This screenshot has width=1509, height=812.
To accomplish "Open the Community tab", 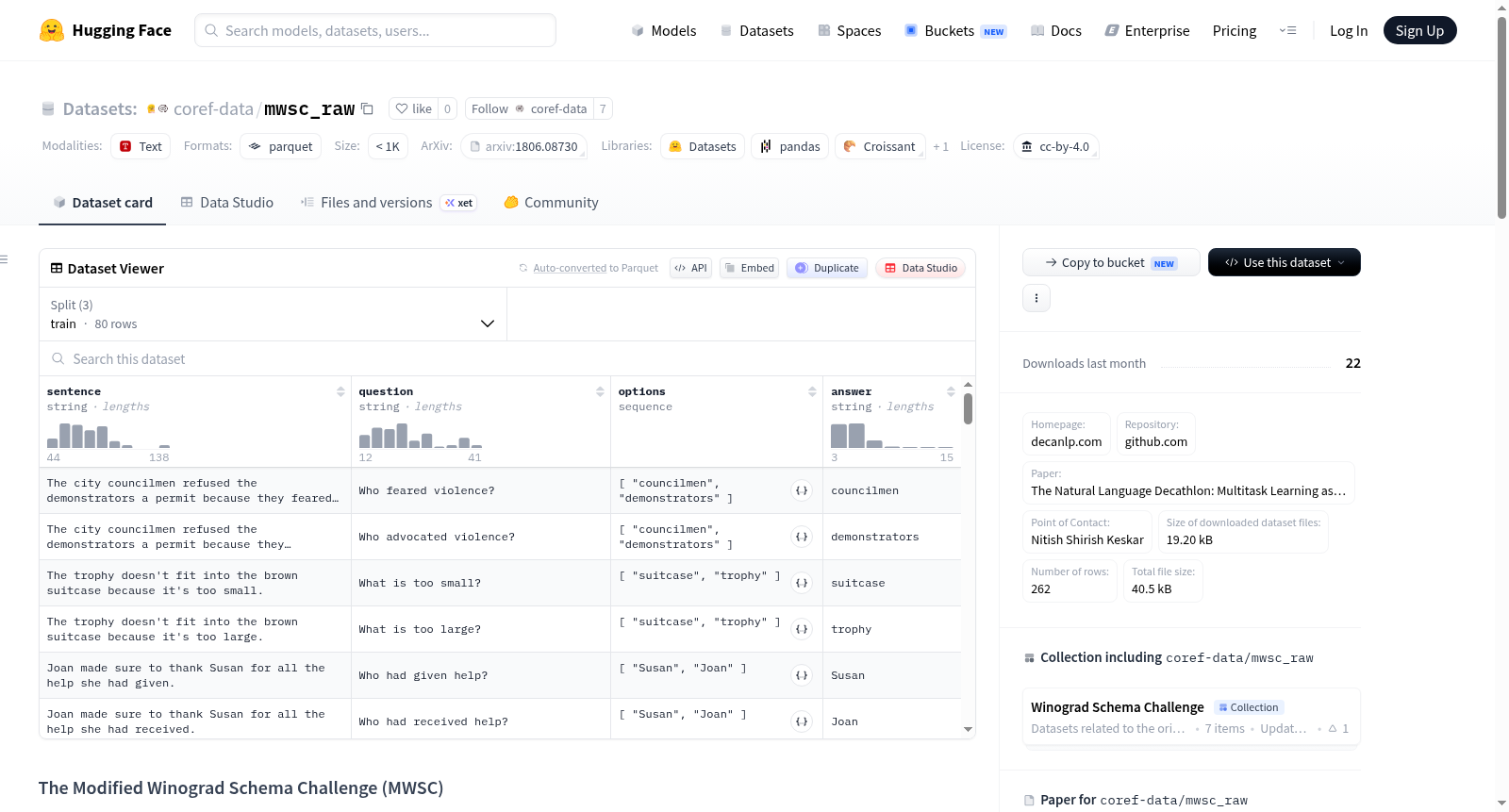I will pyautogui.click(x=551, y=203).
